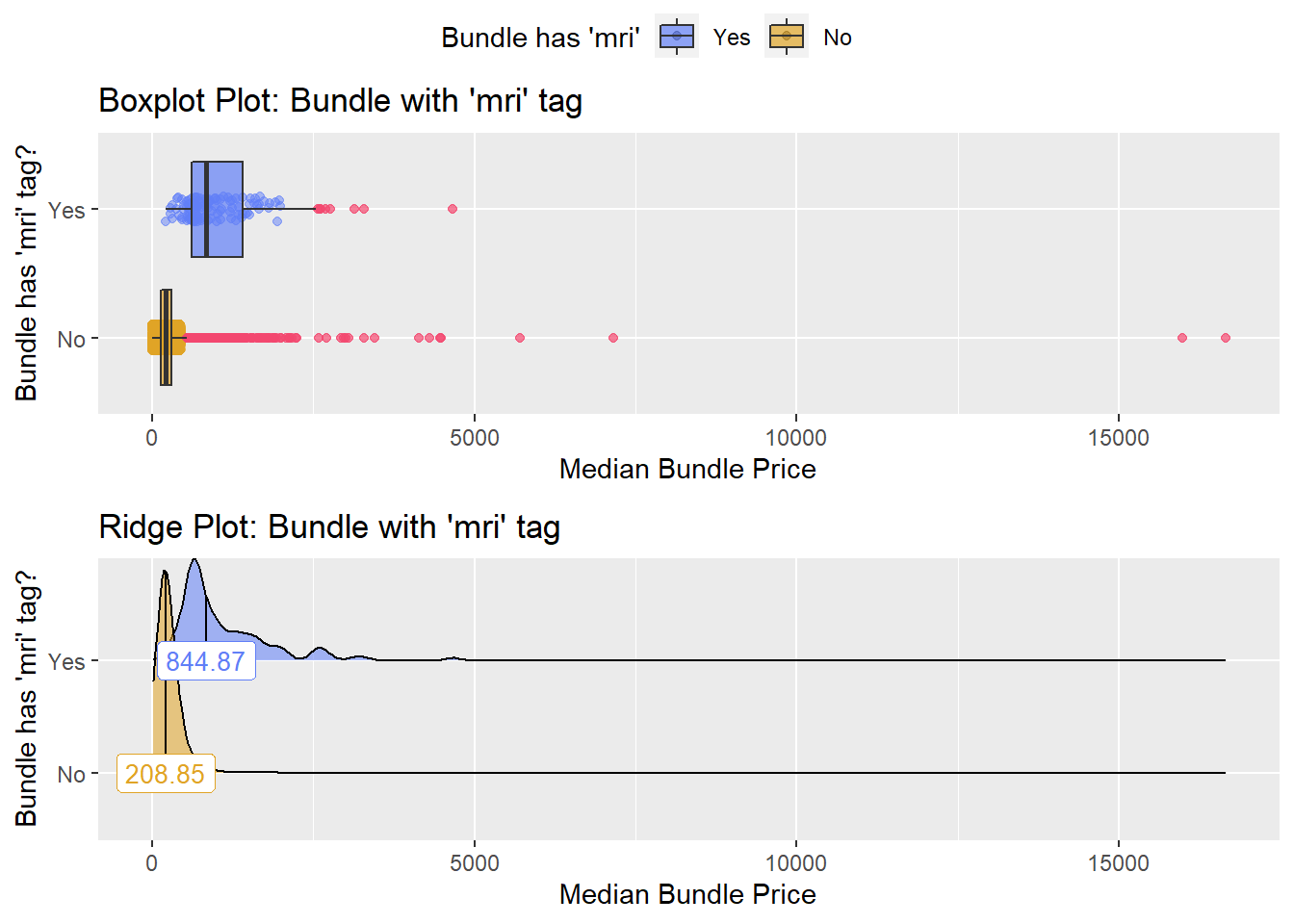Click the 15000 tick label under the ridge plot
The image size is (1294, 924).
pos(1118,863)
